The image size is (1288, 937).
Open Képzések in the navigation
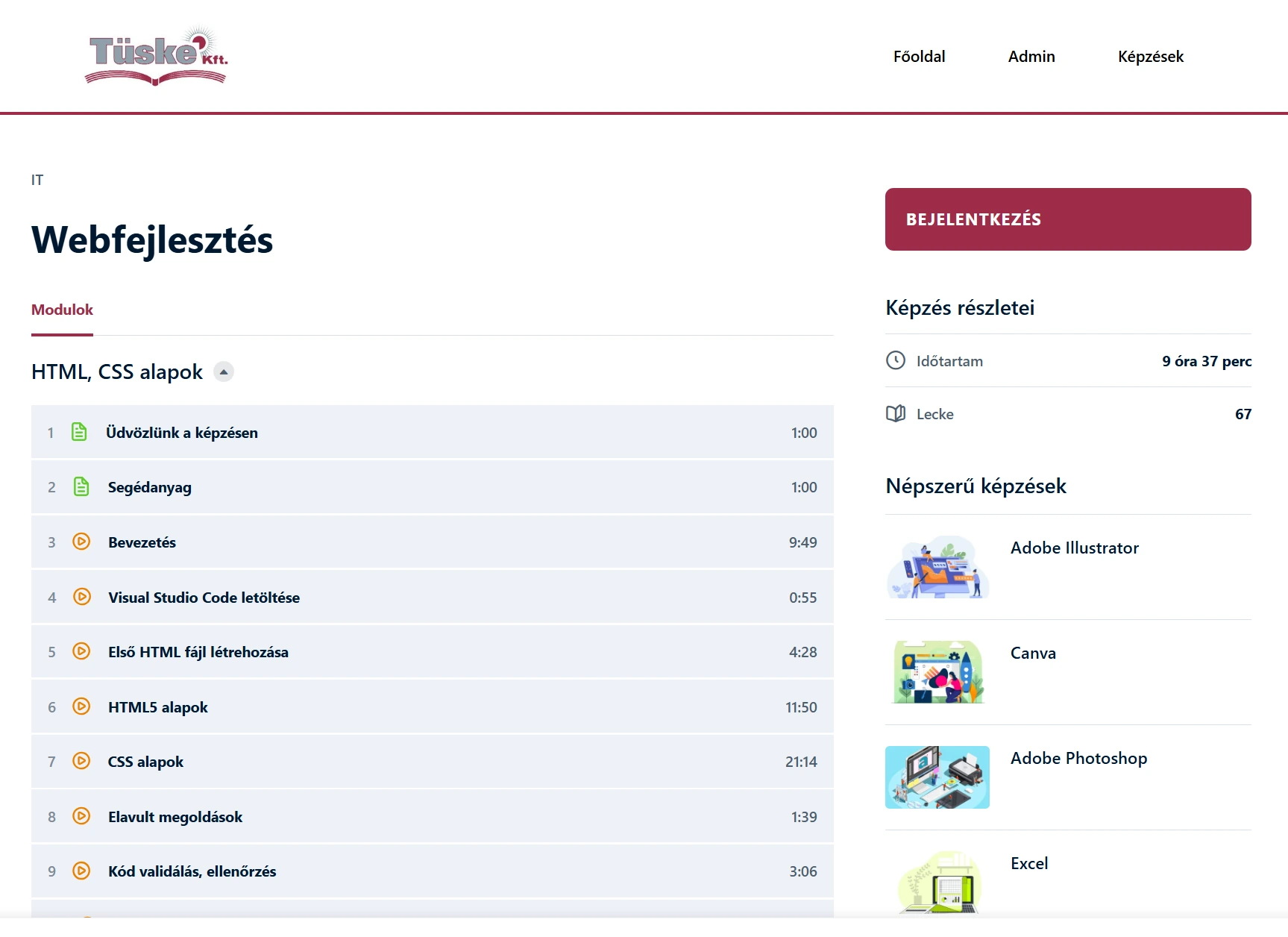pos(1150,57)
